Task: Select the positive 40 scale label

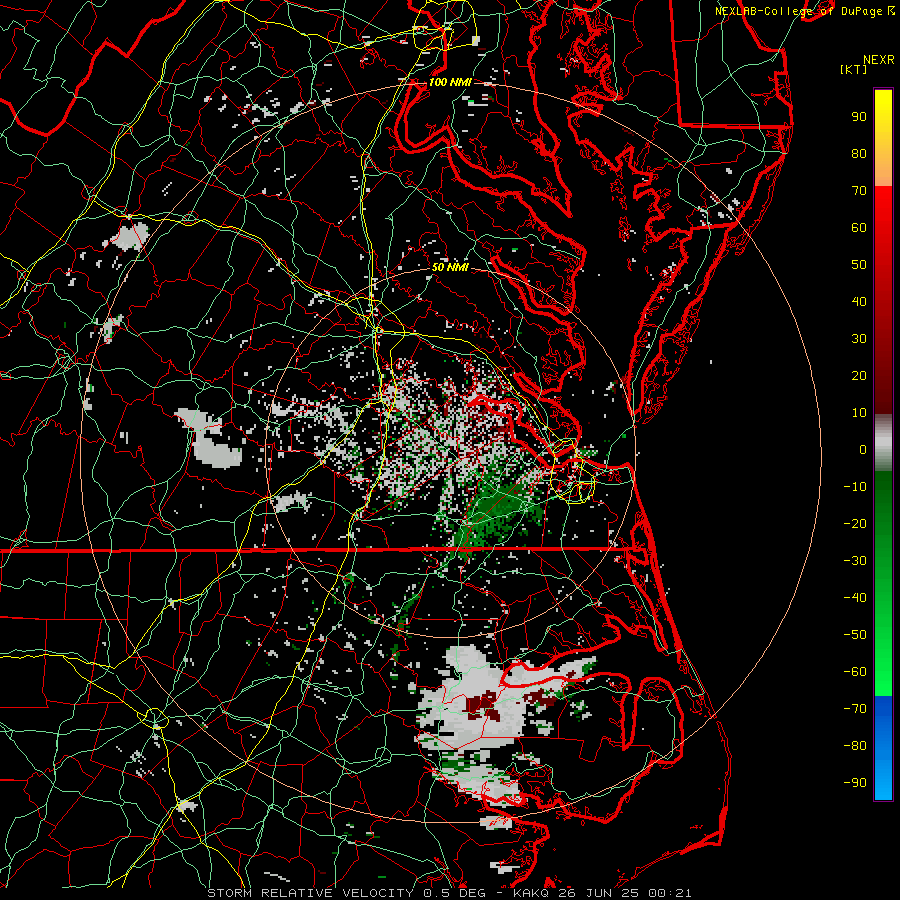Action: coord(859,301)
